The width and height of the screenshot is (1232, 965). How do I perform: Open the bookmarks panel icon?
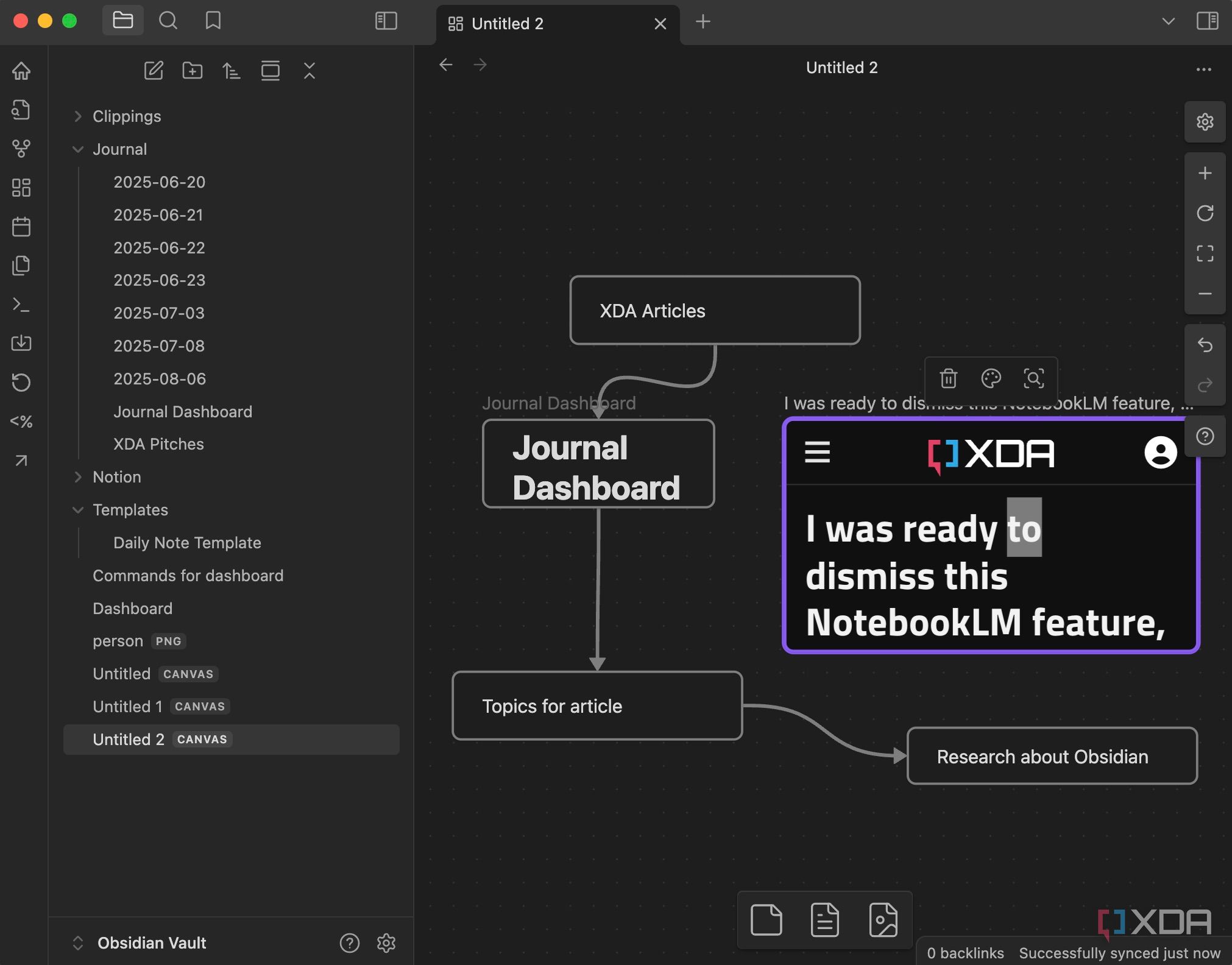tap(213, 21)
